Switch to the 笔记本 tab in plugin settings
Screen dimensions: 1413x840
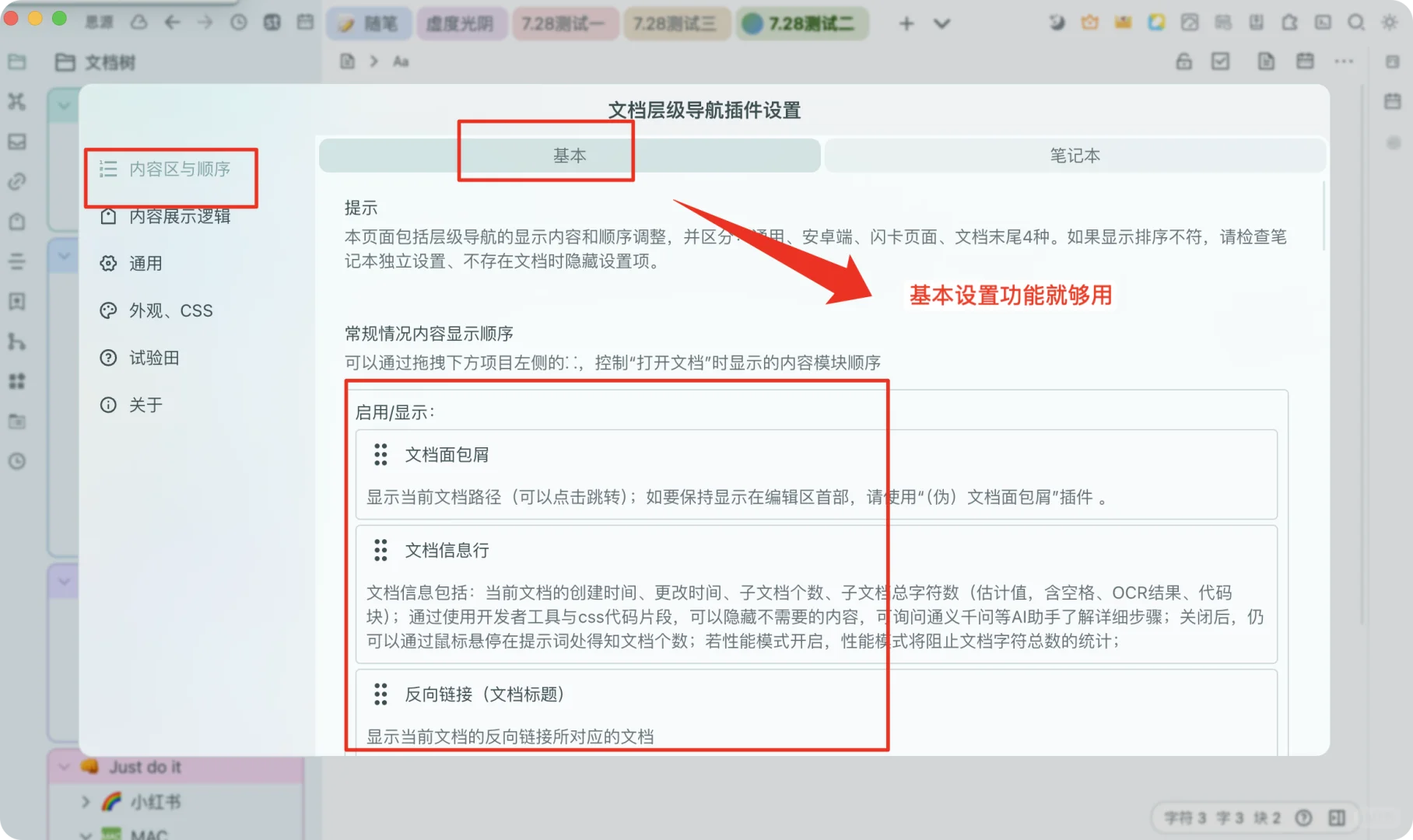pos(1075,156)
